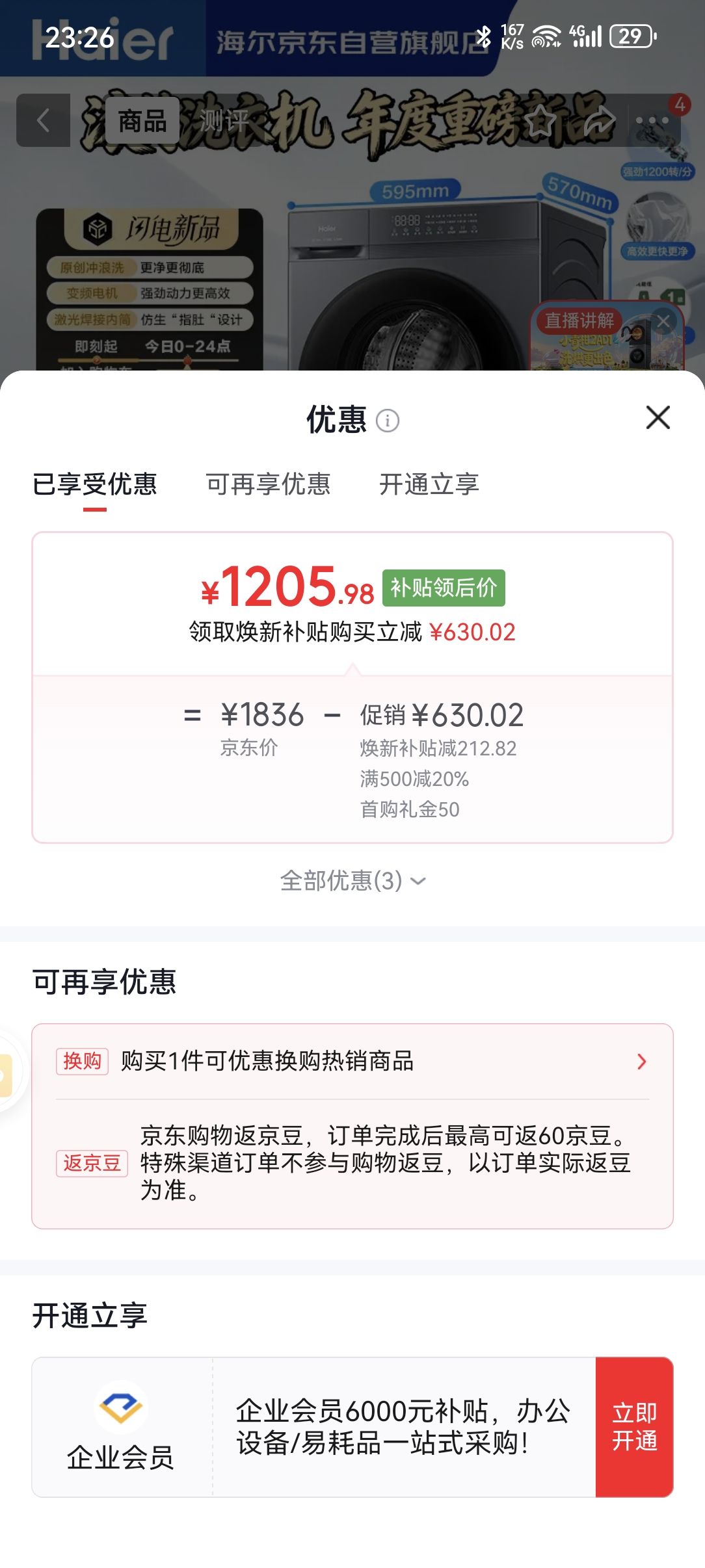Open the three-dot more menu
The image size is (705, 1568).
(x=652, y=121)
